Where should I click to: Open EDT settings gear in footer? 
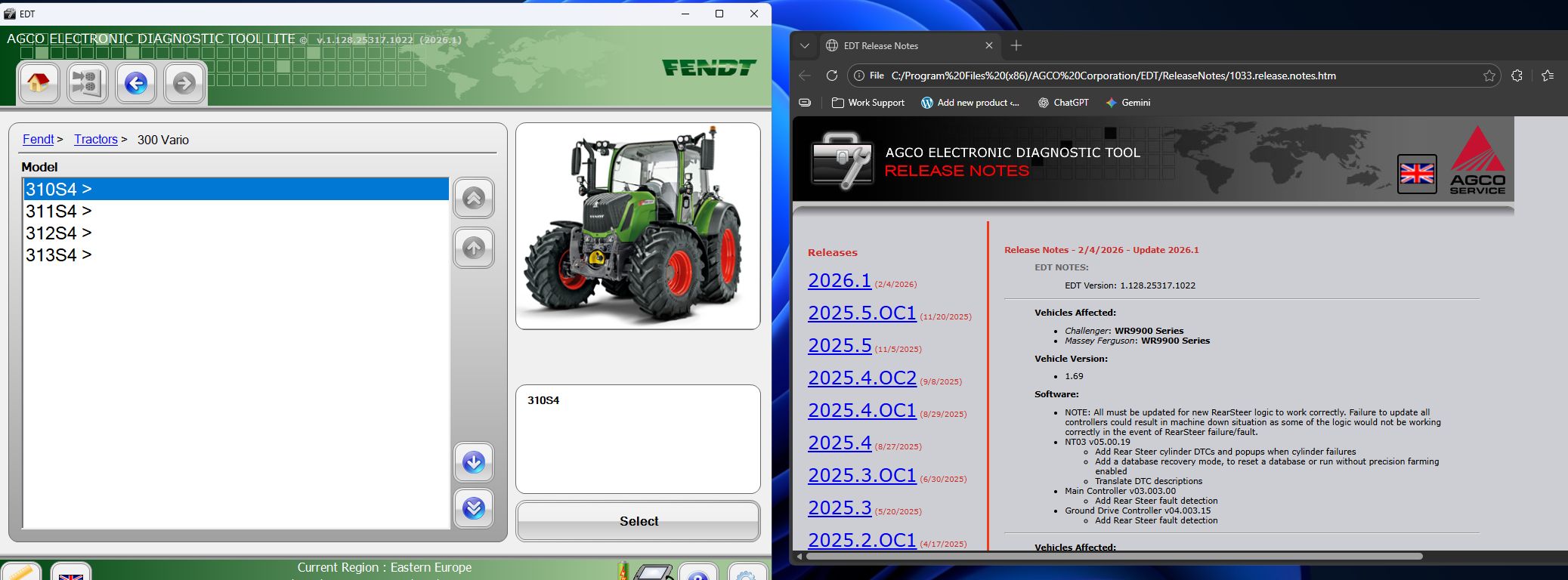pyautogui.click(x=746, y=573)
